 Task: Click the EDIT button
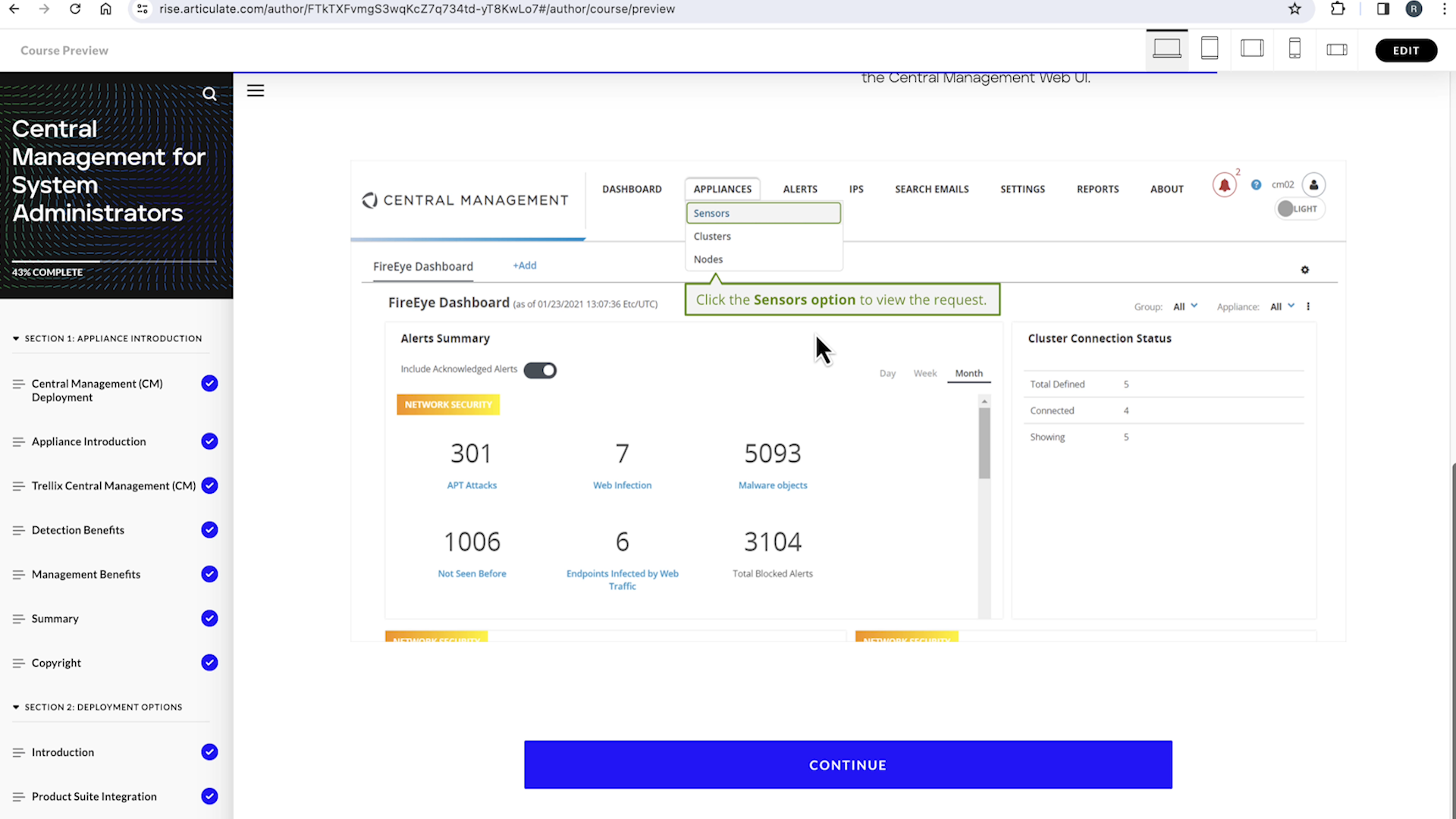(1405, 50)
